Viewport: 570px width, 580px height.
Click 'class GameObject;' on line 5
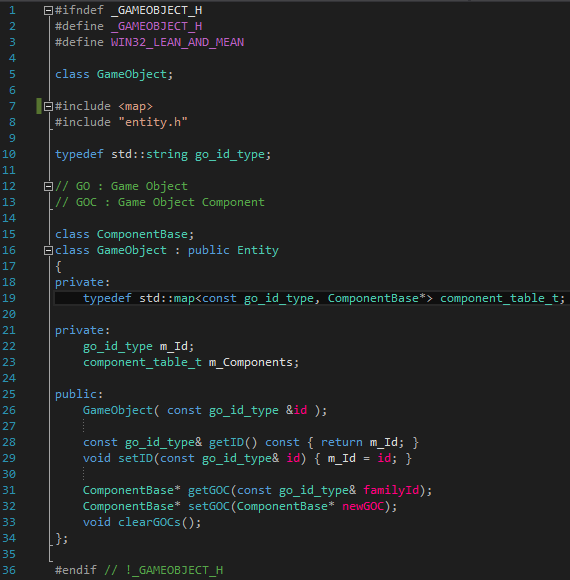click(114, 74)
